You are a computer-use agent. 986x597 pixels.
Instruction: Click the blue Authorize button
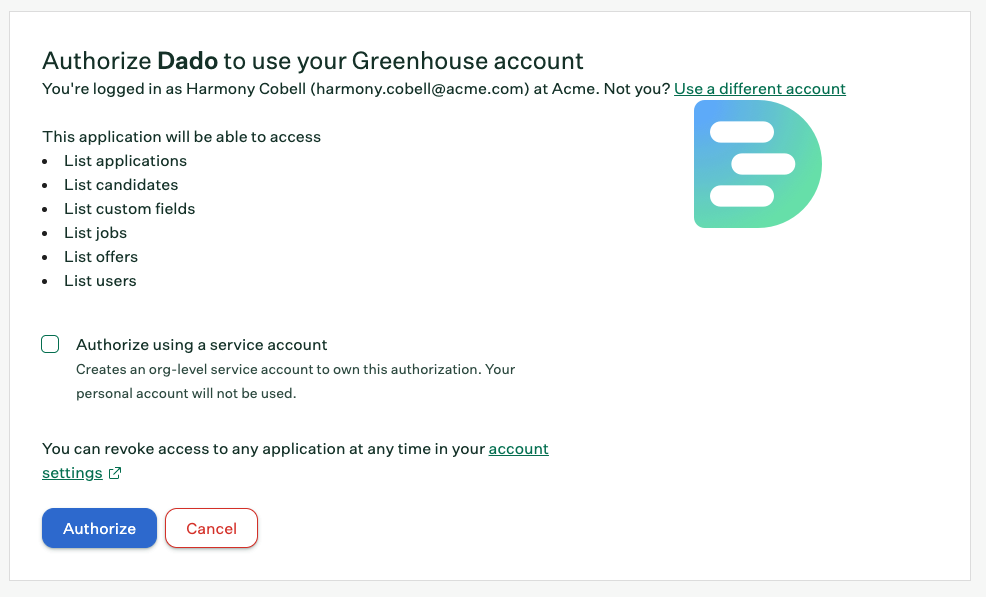[99, 528]
